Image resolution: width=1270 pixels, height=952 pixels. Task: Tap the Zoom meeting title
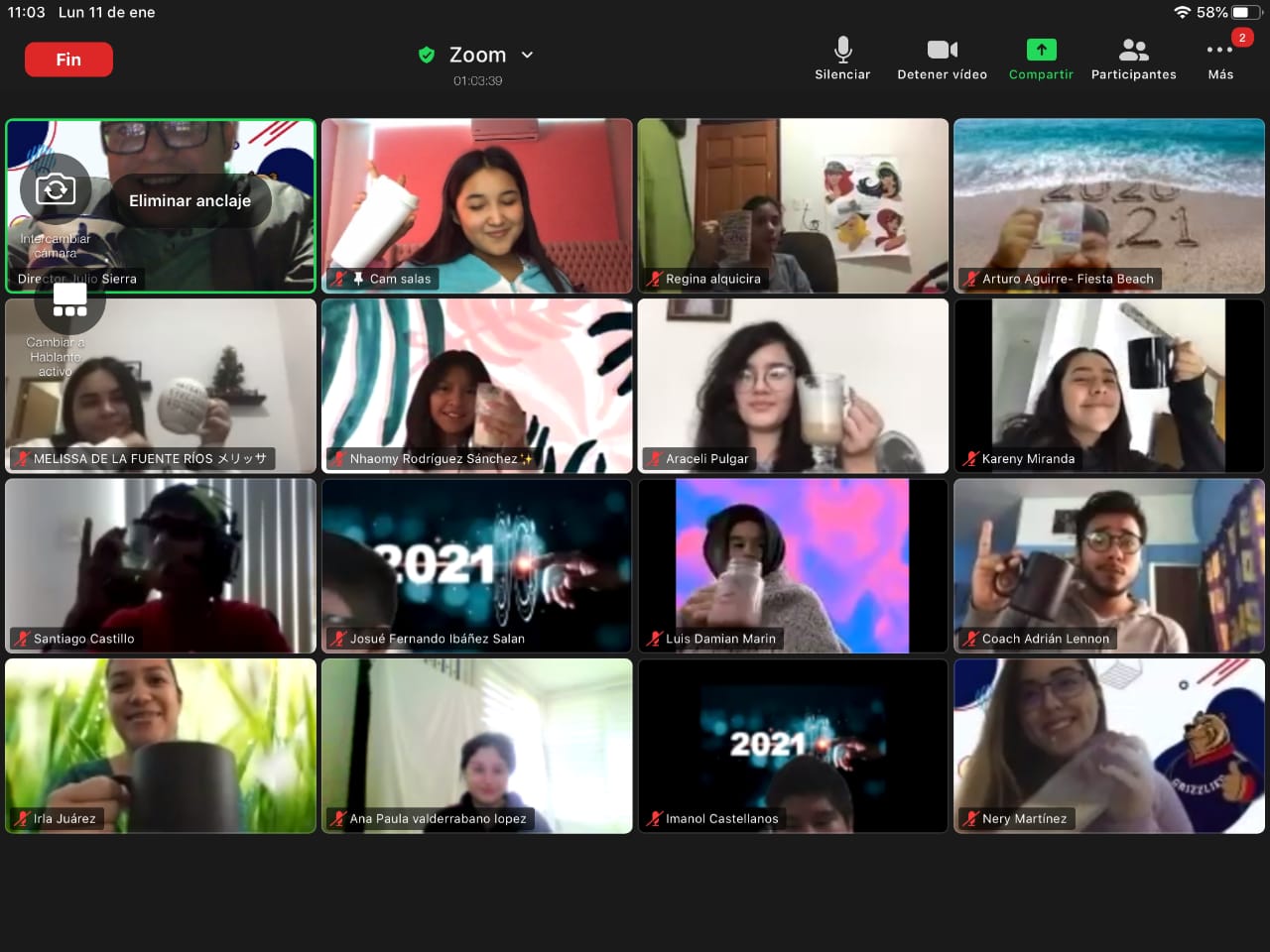point(477,55)
